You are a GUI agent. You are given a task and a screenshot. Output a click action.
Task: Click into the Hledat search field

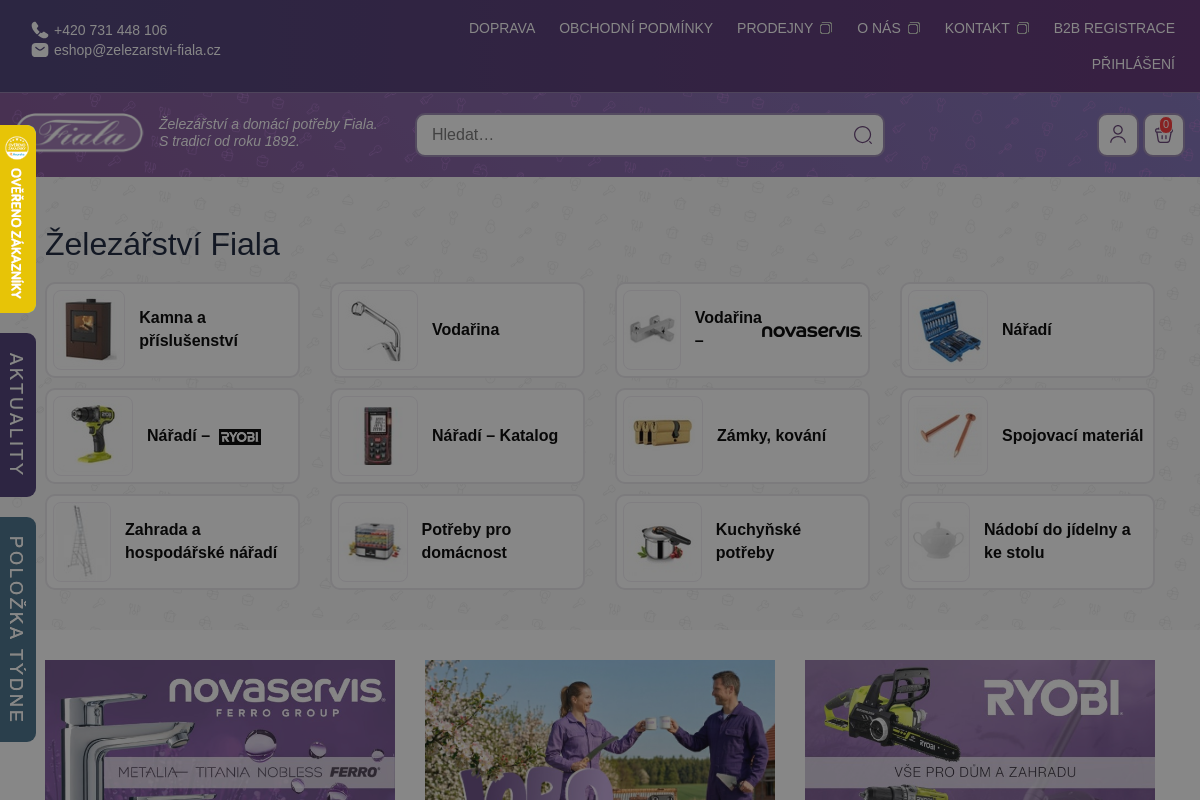(635, 135)
